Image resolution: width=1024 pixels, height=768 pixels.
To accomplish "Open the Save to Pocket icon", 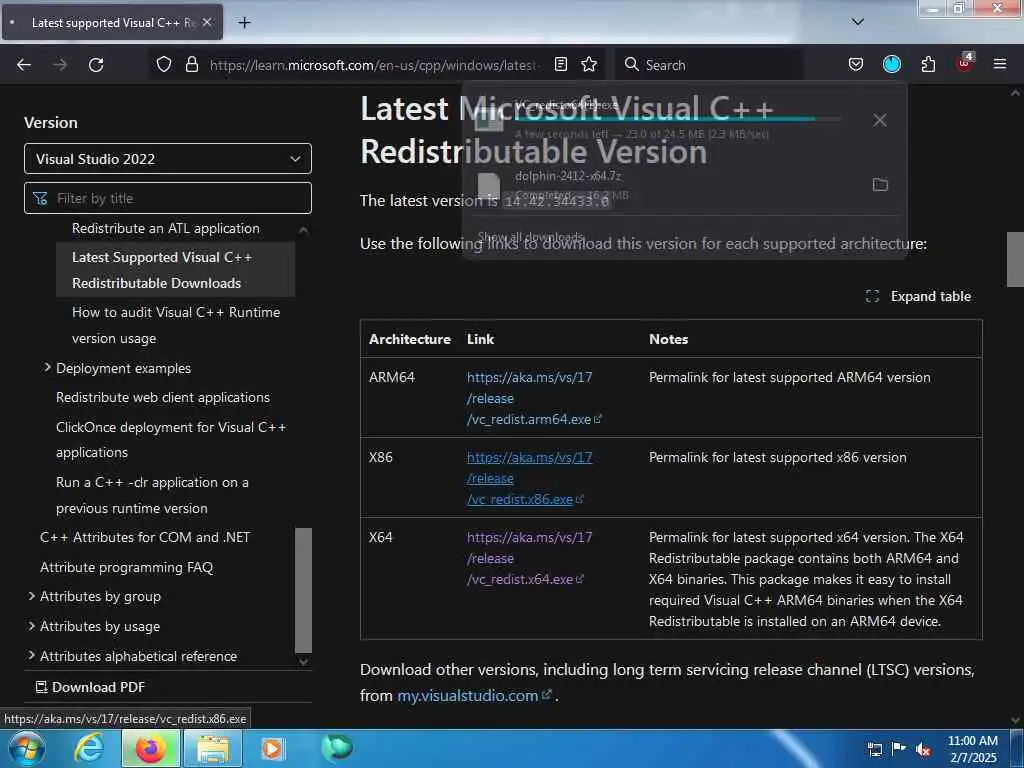I will [856, 65].
